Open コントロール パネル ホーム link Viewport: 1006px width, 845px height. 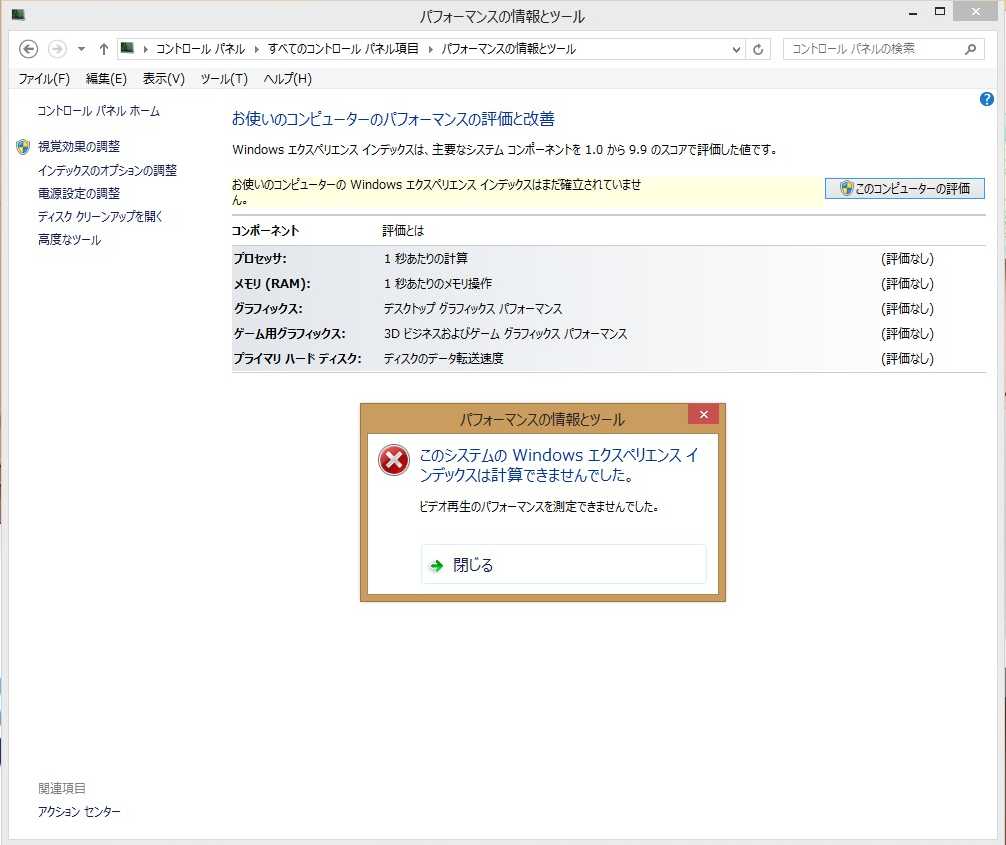pyautogui.click(x=98, y=111)
